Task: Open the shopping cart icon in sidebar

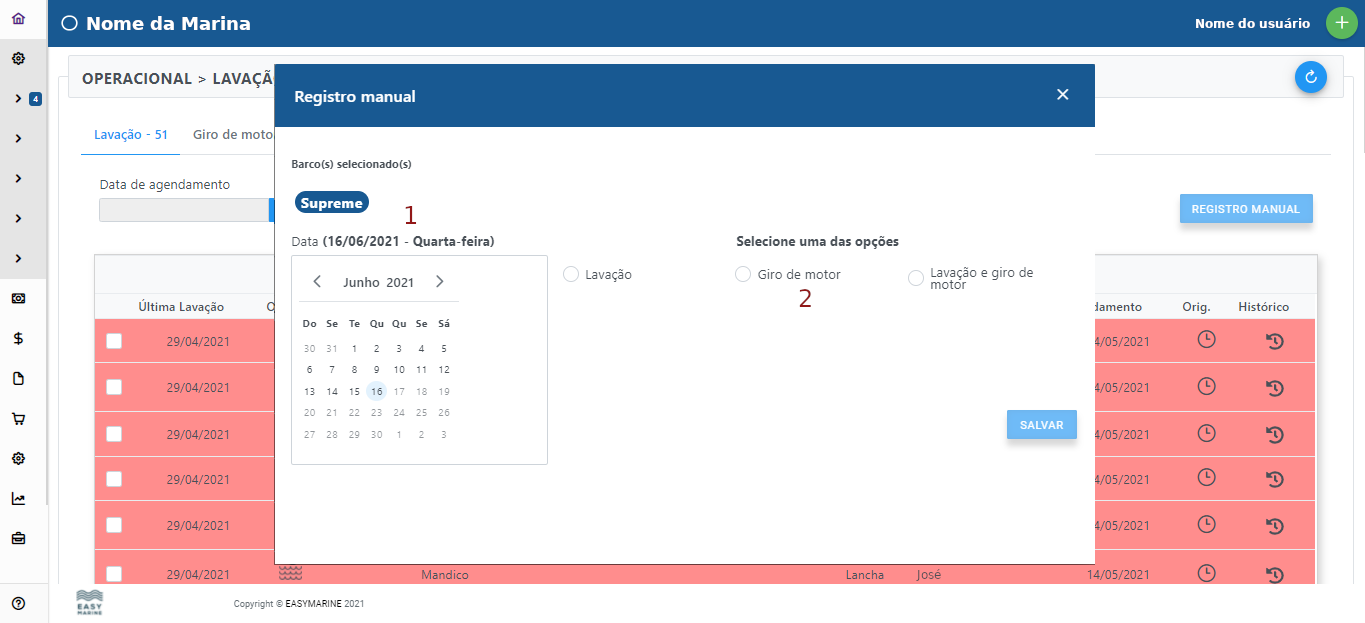Action: [x=18, y=419]
